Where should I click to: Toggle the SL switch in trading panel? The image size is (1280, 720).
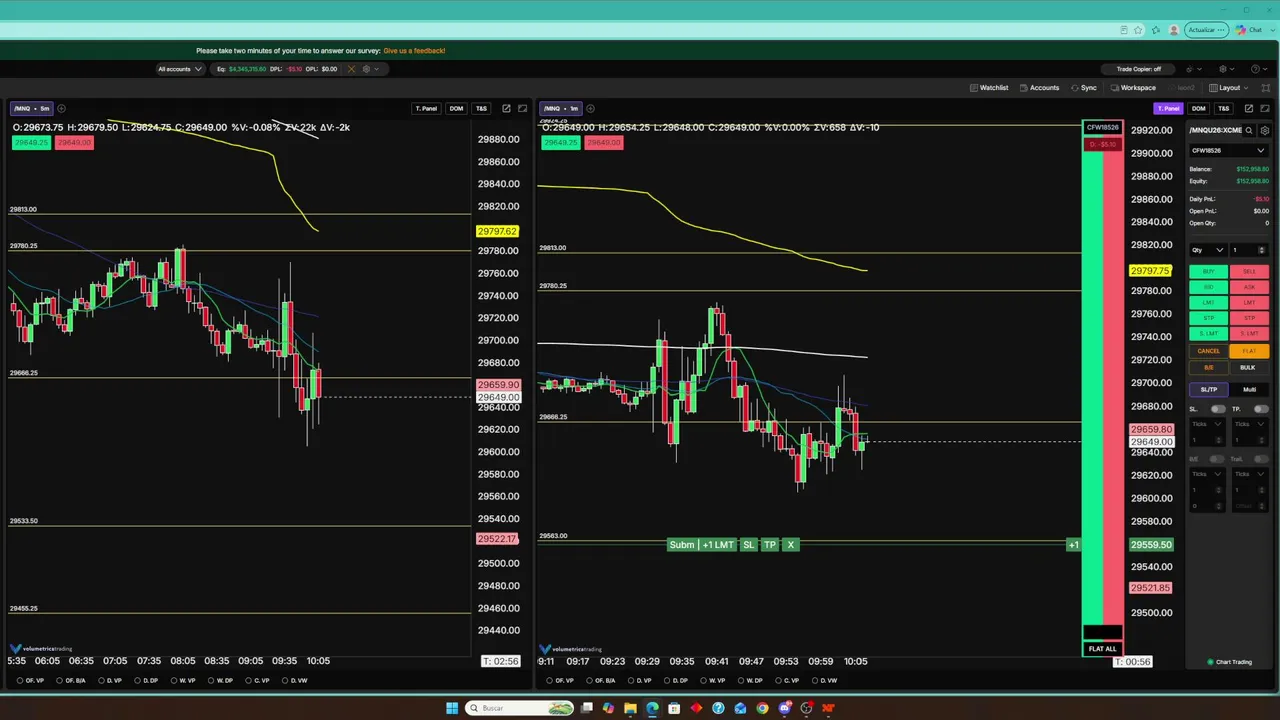[x=1218, y=409]
